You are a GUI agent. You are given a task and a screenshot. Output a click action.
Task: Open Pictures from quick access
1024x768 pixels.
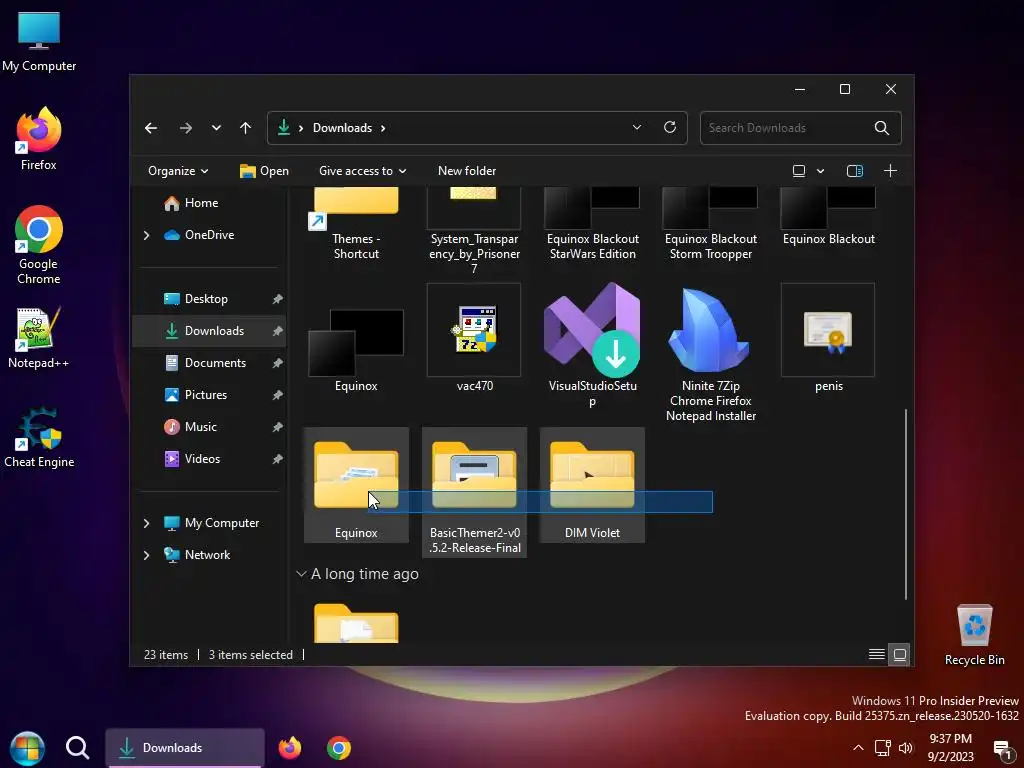(x=206, y=395)
